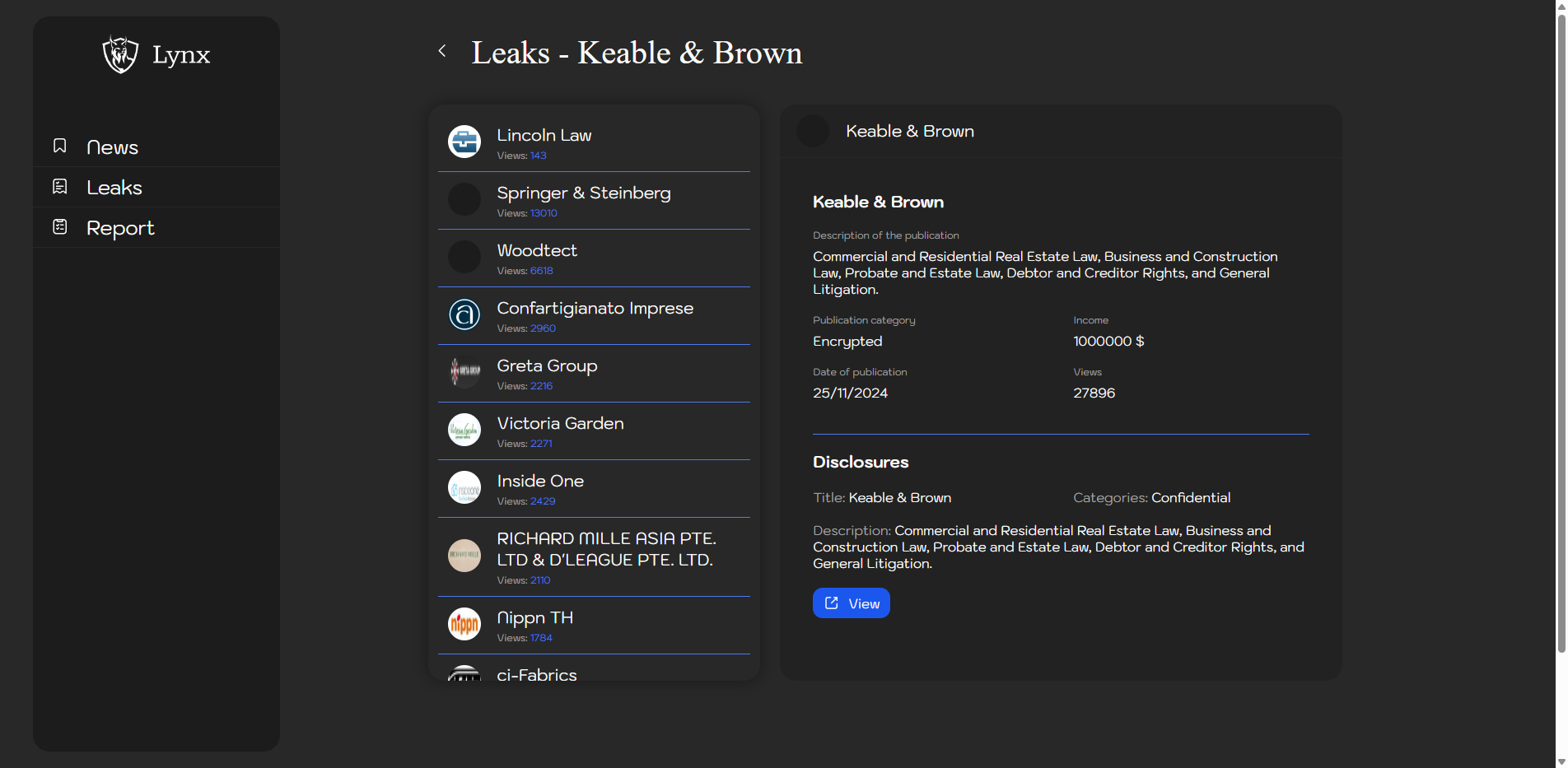This screenshot has height=768, width=1568.
Task: Click the Confartigianato Imprese circular logo
Action: pos(464,314)
